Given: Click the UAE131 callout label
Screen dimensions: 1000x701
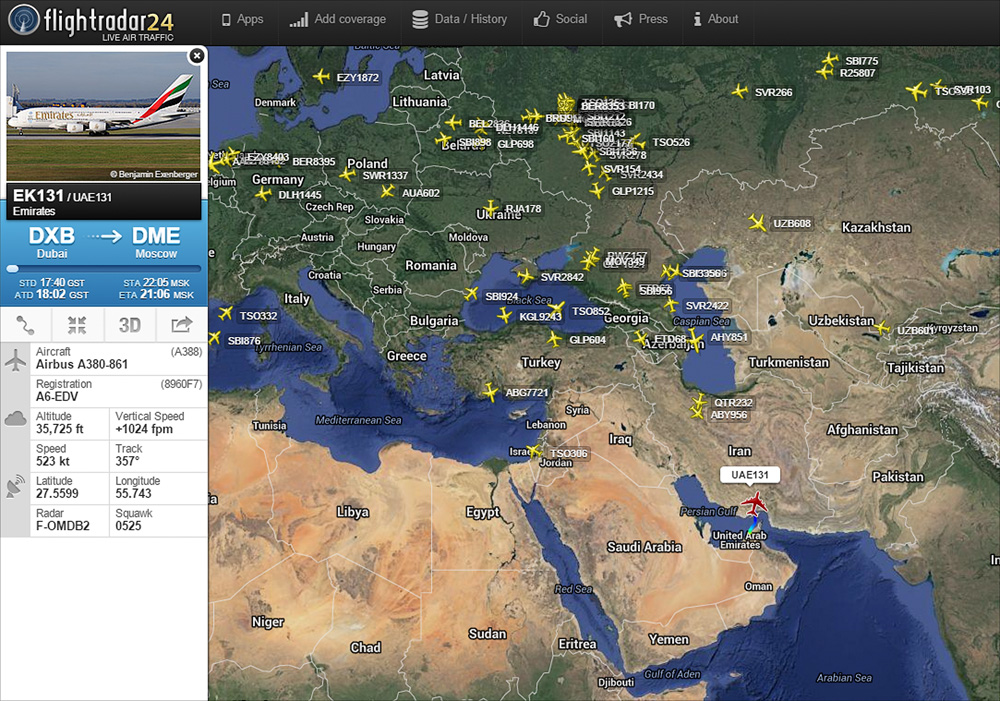Looking at the screenshot, I should 750,475.
